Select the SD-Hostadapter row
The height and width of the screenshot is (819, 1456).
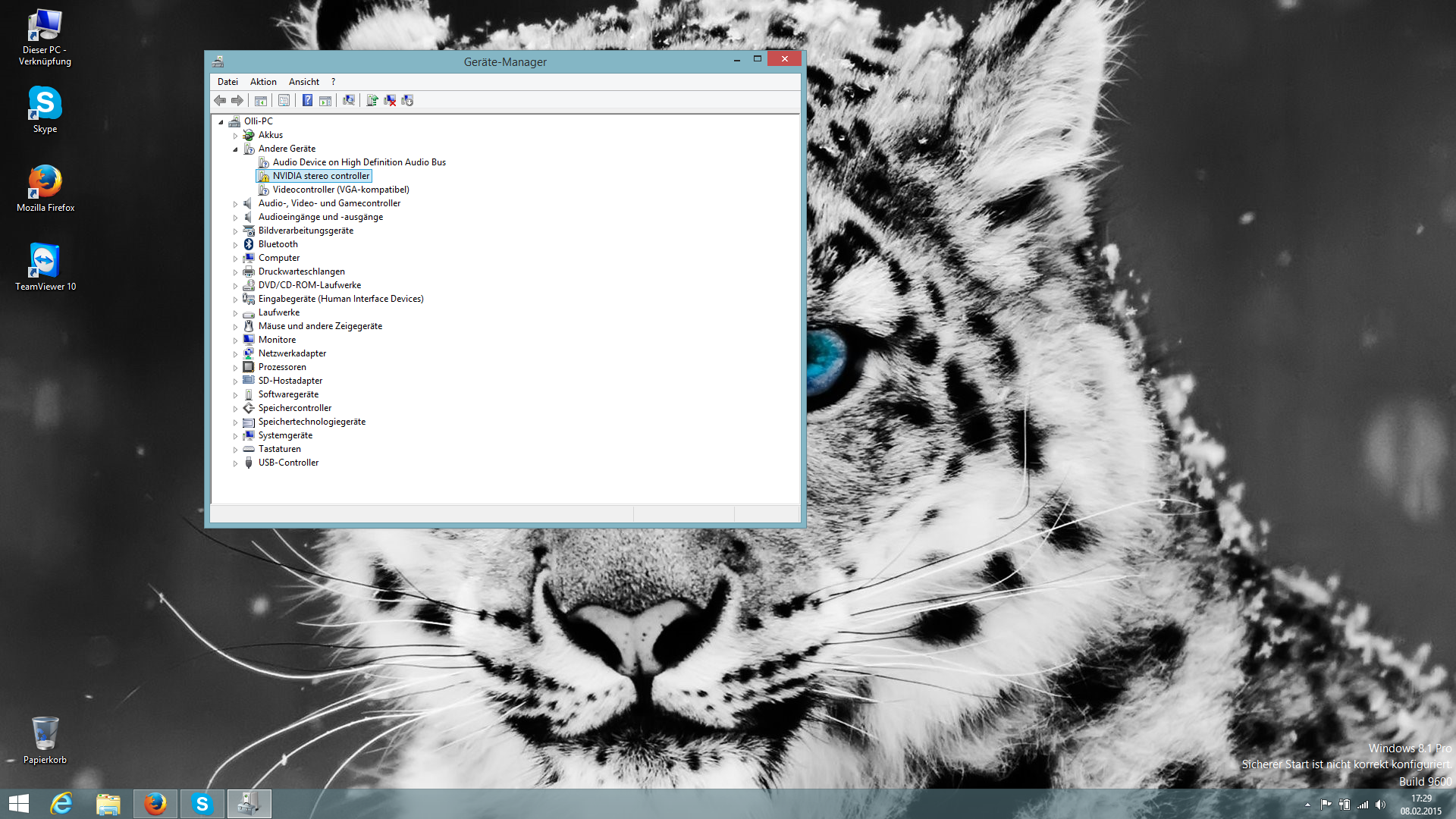(290, 381)
